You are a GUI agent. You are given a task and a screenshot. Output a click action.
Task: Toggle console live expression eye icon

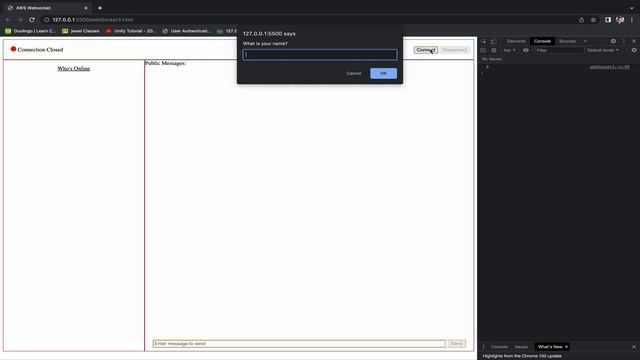point(526,50)
